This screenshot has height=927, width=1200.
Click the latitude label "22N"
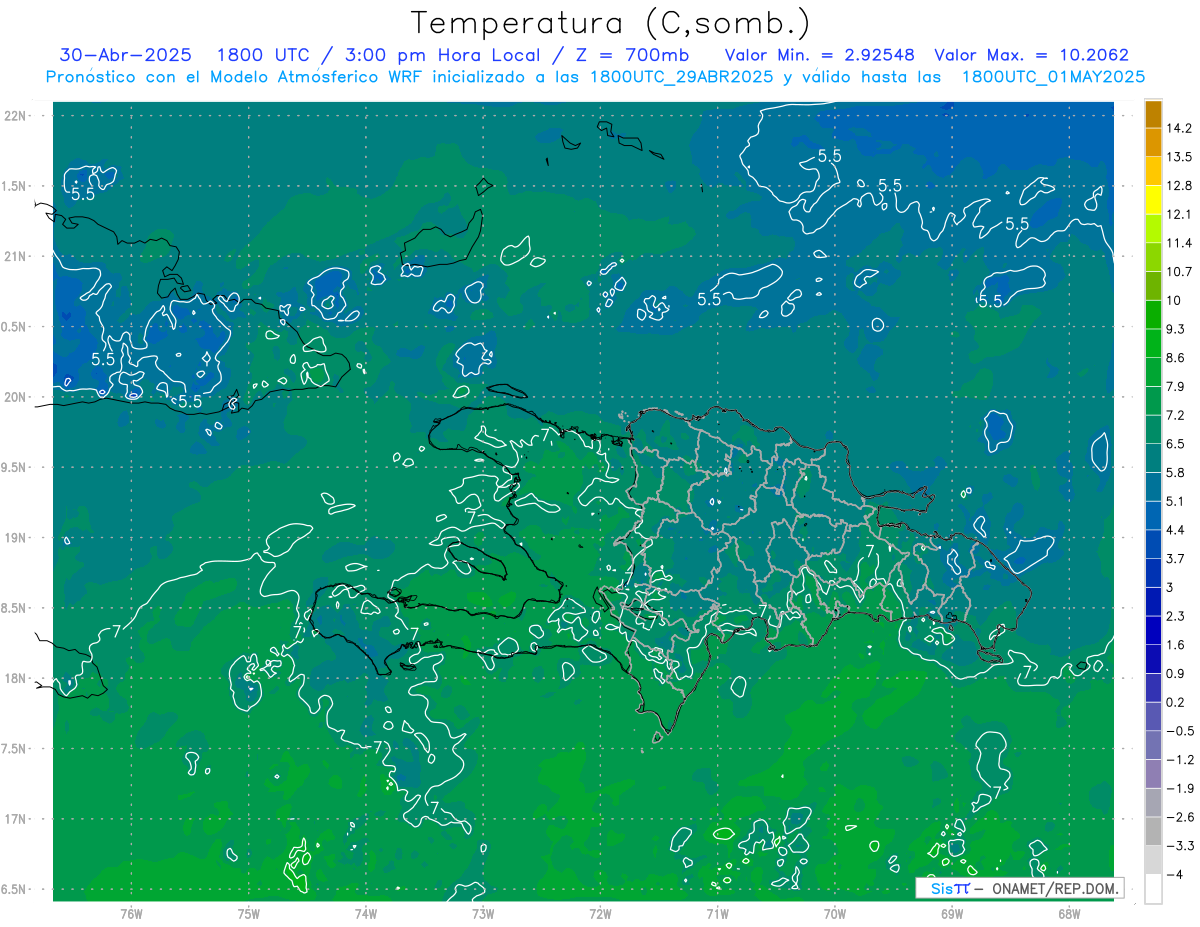[17, 116]
